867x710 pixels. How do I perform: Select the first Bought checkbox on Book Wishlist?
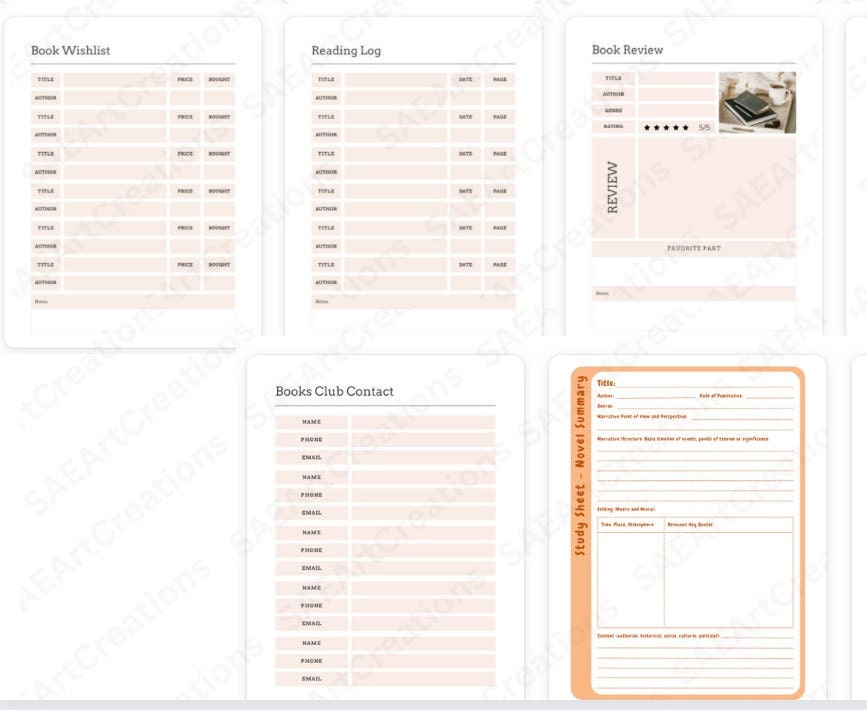219,79
